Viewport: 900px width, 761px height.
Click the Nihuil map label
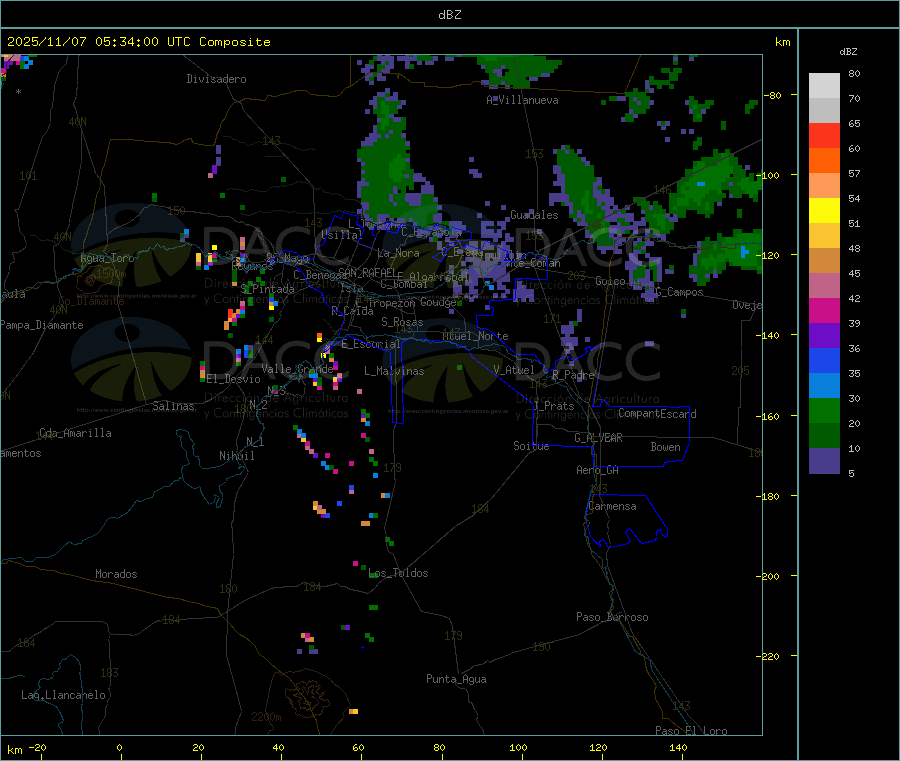click(236, 456)
